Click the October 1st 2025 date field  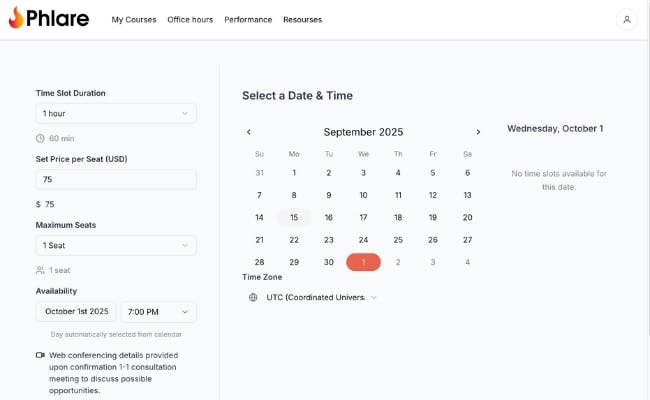[76, 312]
